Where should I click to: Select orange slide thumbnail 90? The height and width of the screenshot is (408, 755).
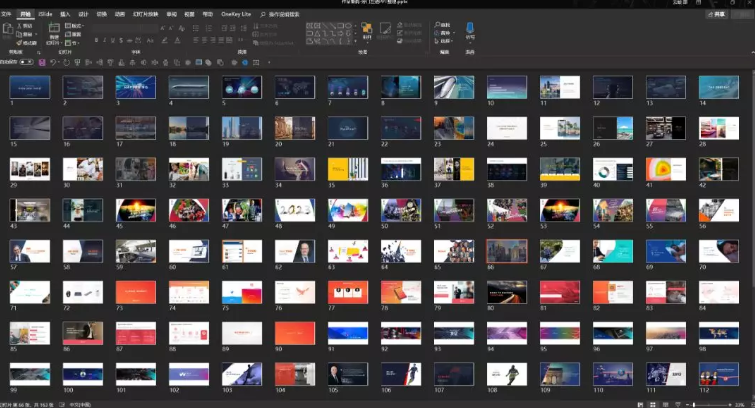[295, 333]
